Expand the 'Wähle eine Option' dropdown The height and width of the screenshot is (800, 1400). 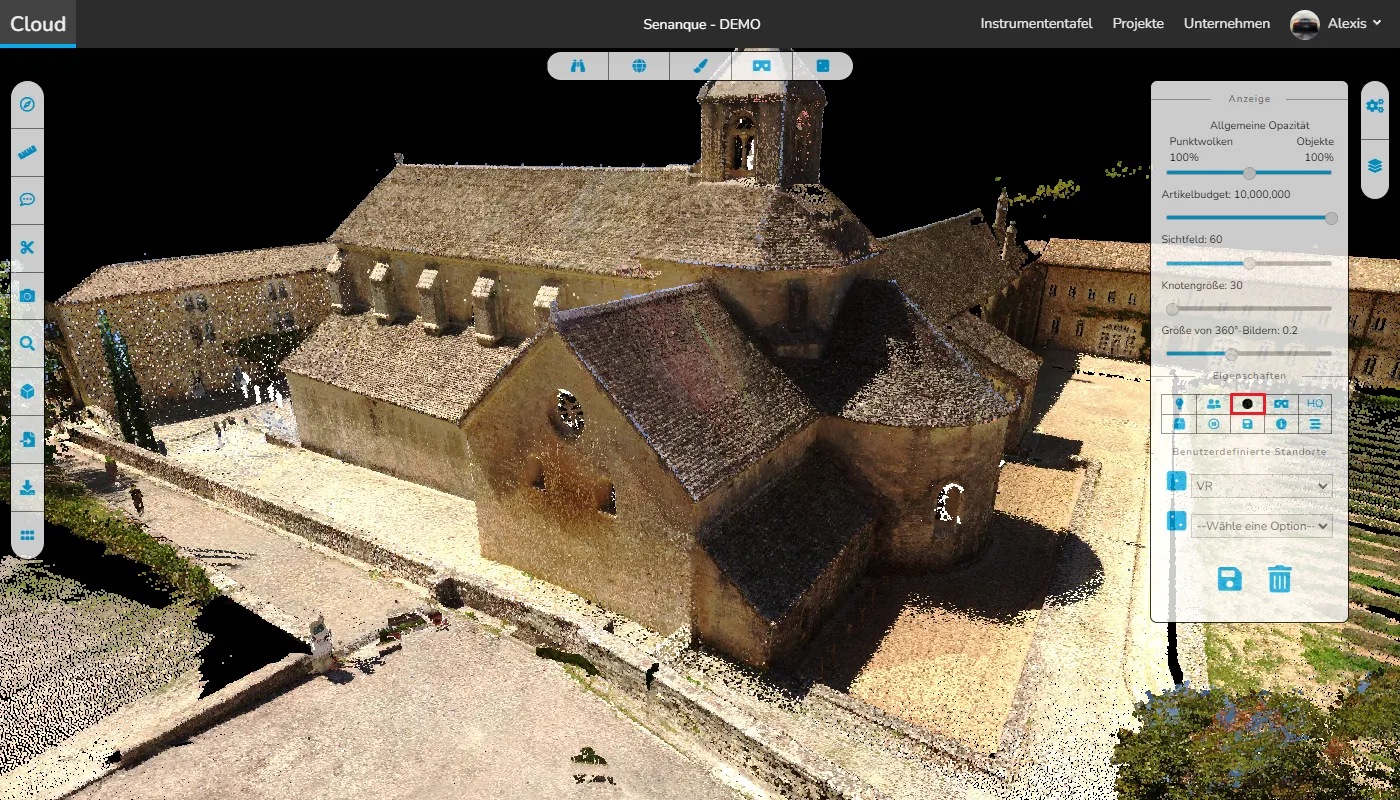pos(1261,526)
